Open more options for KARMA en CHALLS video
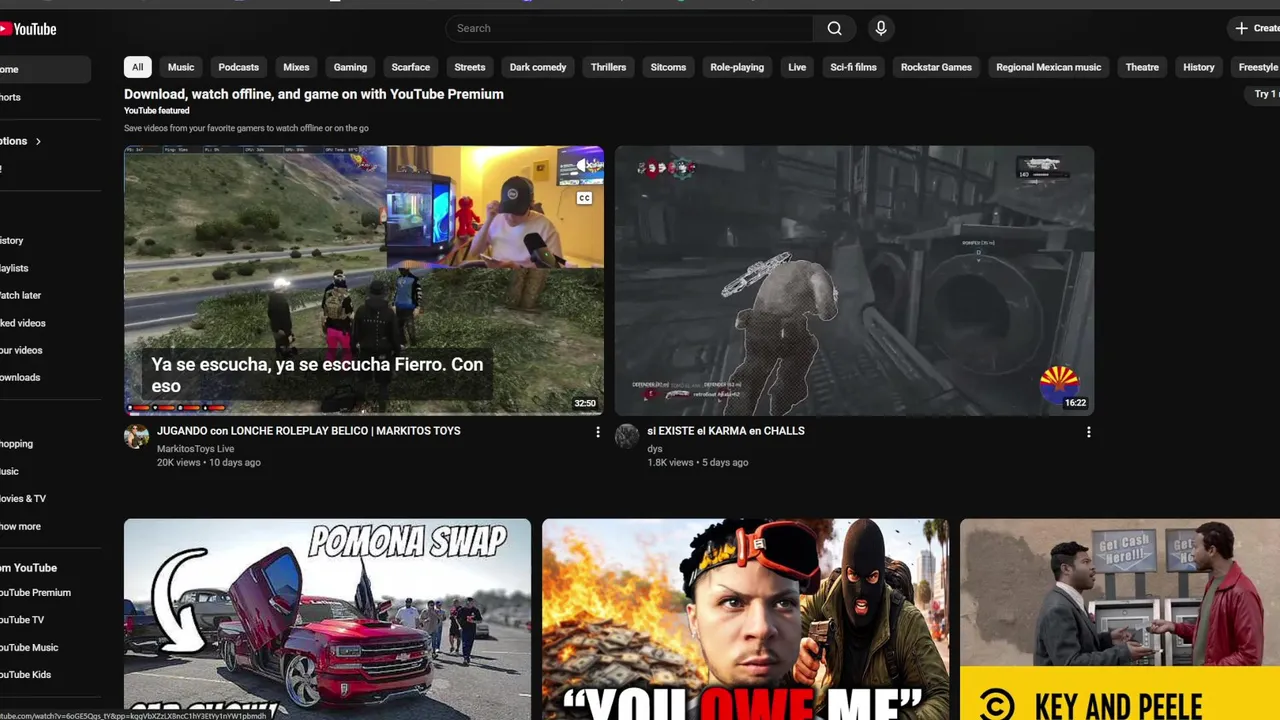The width and height of the screenshot is (1280, 720). [x=1088, y=432]
